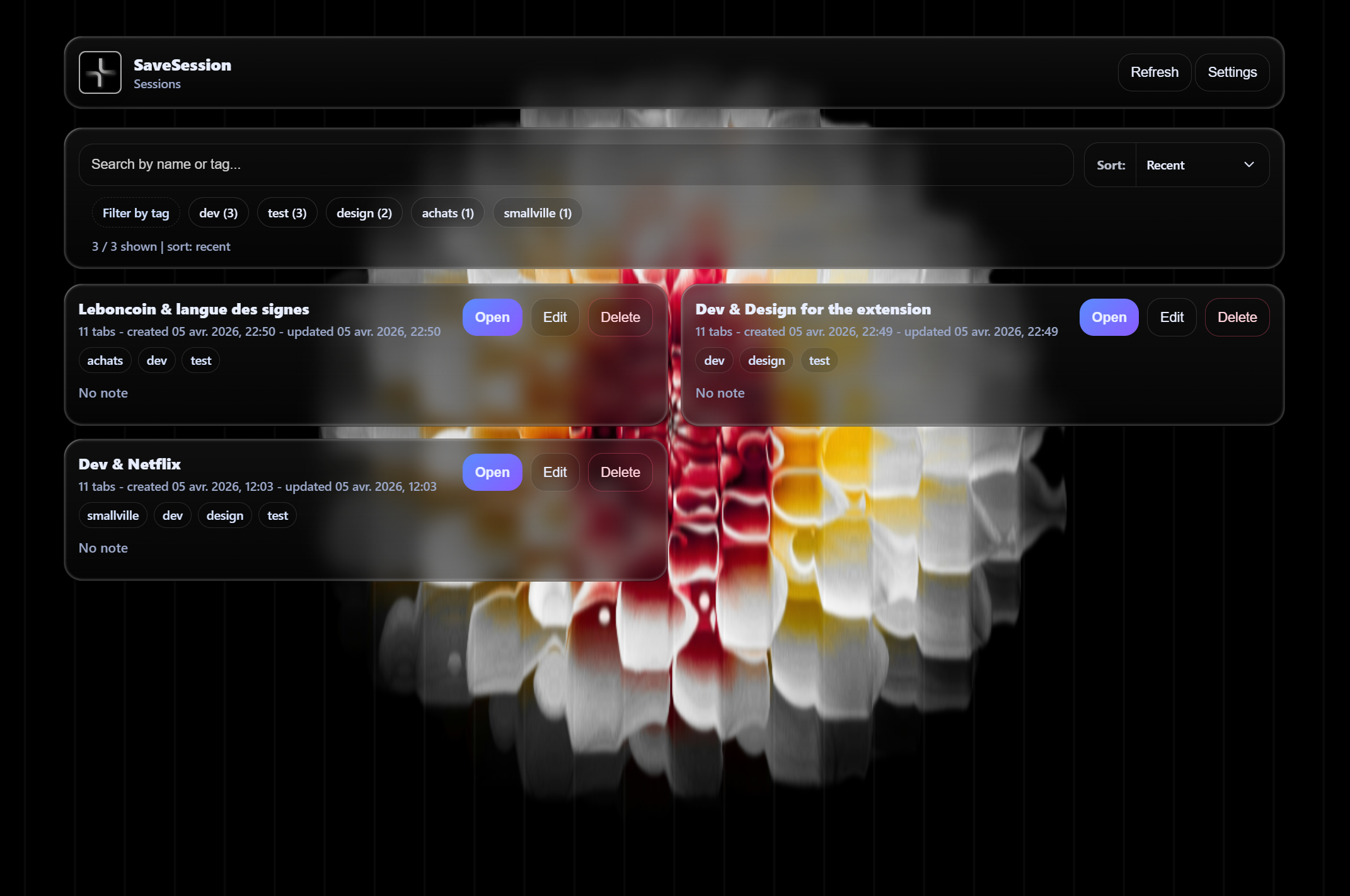Click dev tag in Leboncoin card
The height and width of the screenshot is (896, 1350).
(156, 360)
